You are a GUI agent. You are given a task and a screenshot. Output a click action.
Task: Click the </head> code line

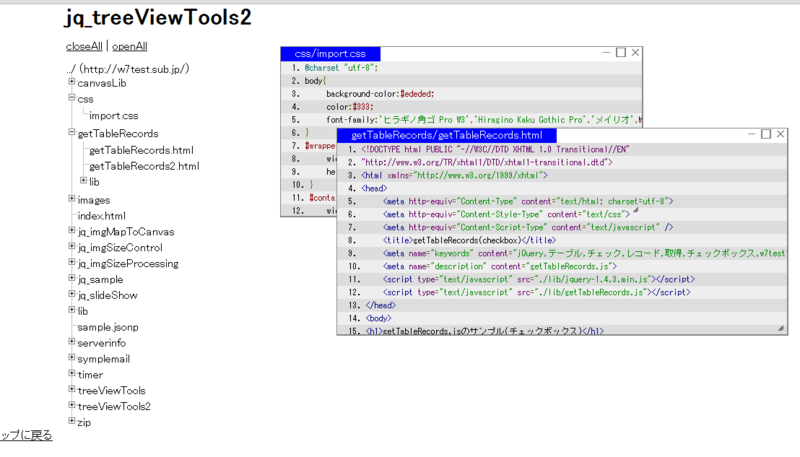[x=562, y=306]
